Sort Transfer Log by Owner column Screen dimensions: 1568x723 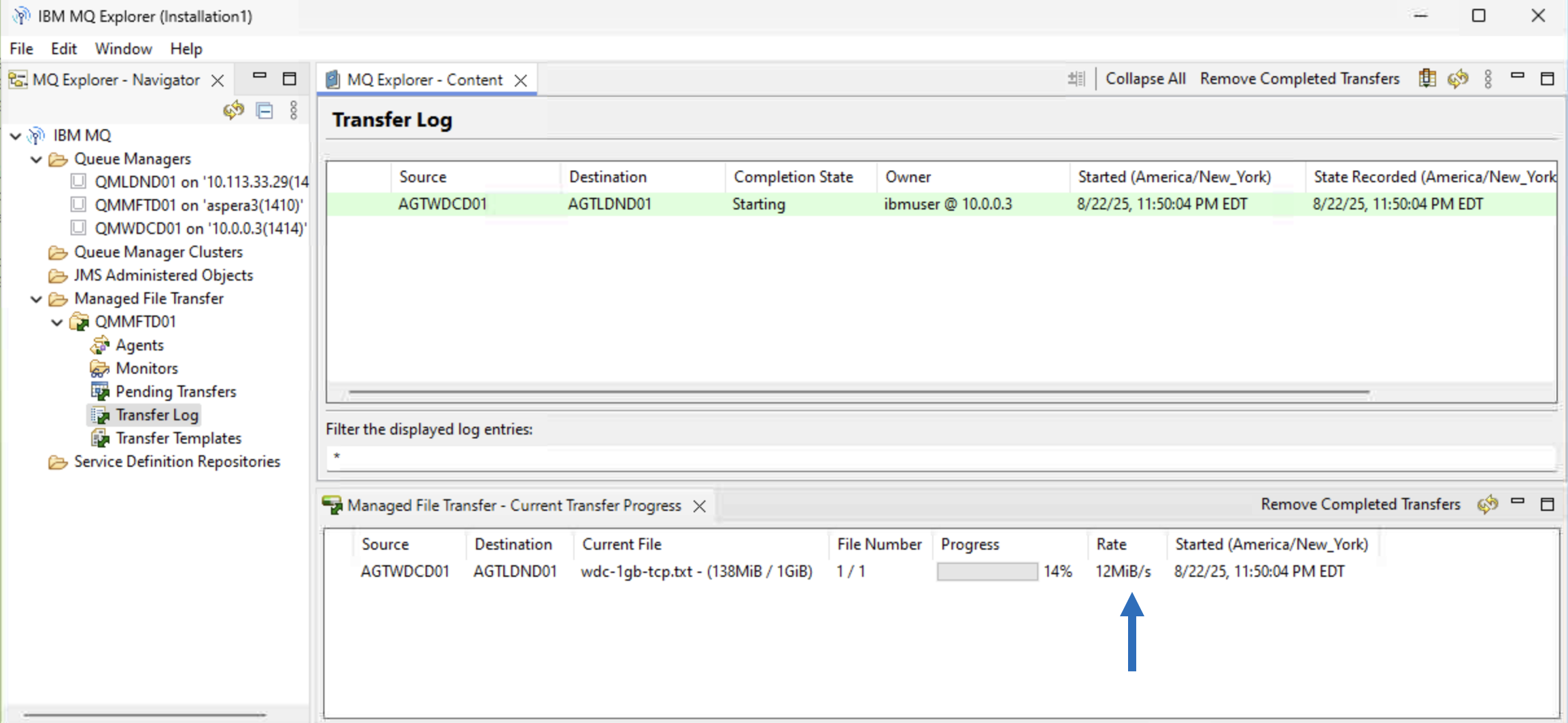(x=973, y=177)
